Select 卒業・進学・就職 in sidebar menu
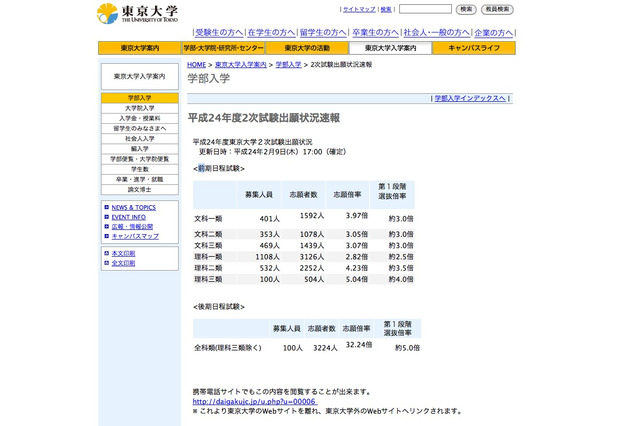This screenshot has width=640, height=426. point(140,180)
